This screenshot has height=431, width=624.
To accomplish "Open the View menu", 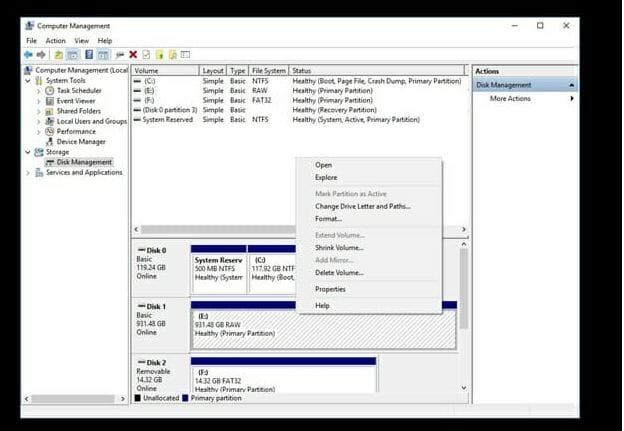I will pyautogui.click(x=82, y=41).
